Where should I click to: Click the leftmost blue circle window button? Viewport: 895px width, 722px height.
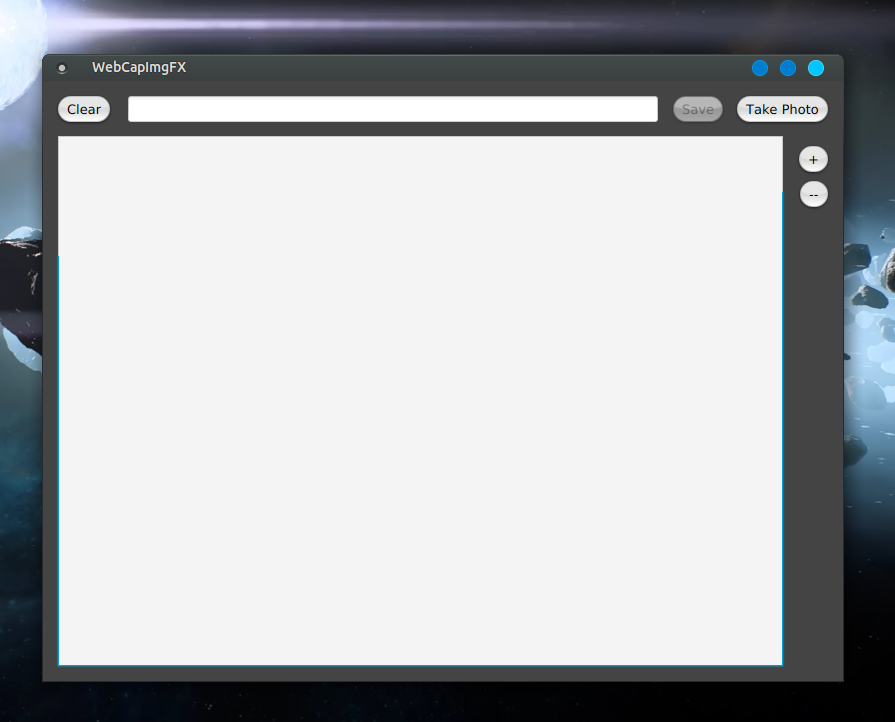click(x=760, y=68)
